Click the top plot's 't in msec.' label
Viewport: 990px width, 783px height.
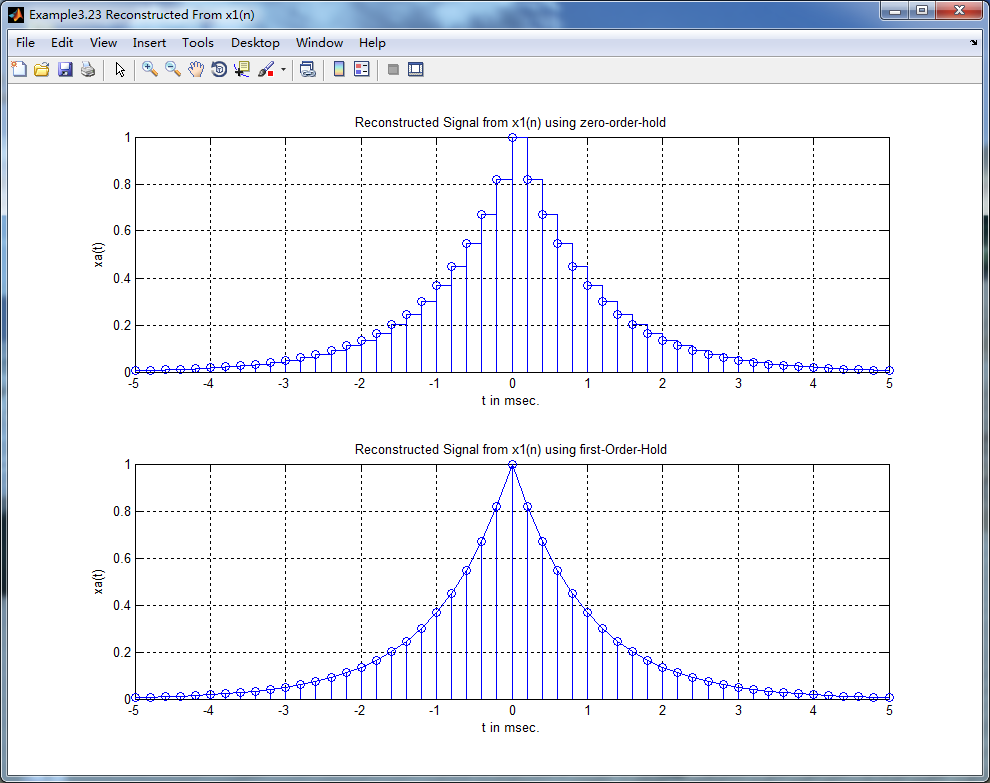click(x=510, y=400)
